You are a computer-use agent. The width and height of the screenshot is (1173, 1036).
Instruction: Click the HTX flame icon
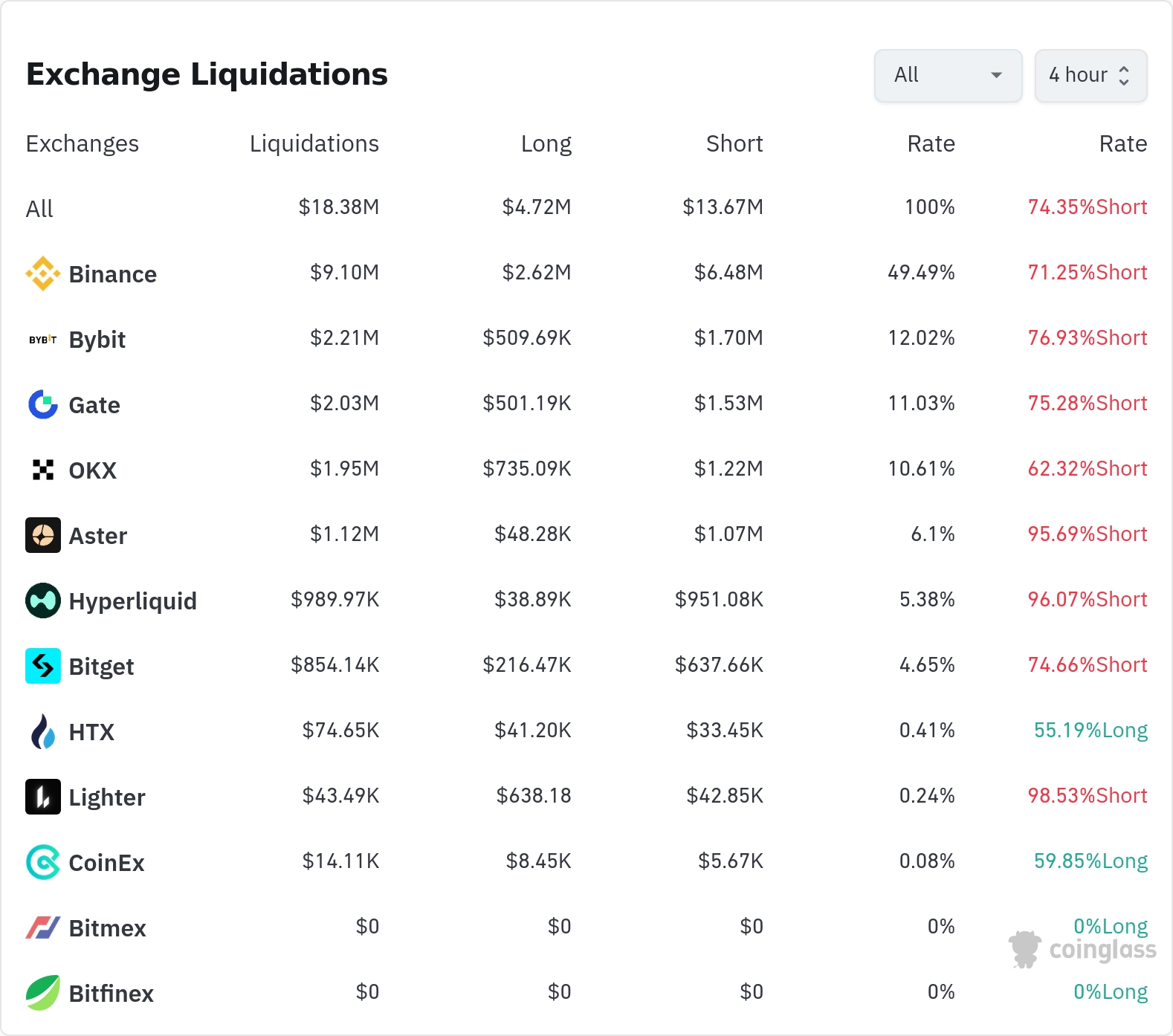point(43,731)
